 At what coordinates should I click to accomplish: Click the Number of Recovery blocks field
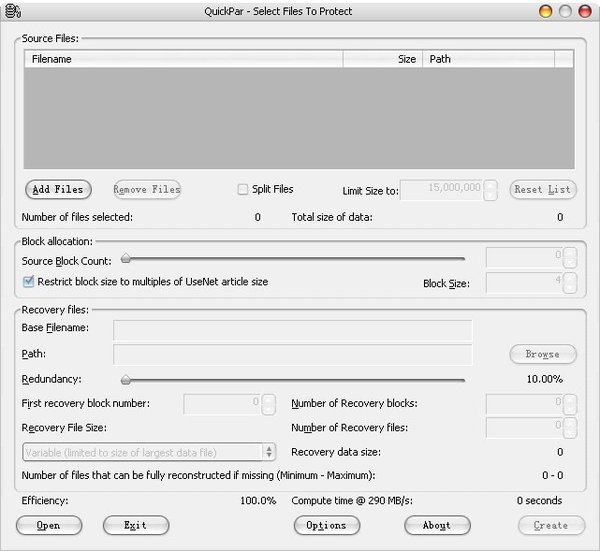[525, 404]
